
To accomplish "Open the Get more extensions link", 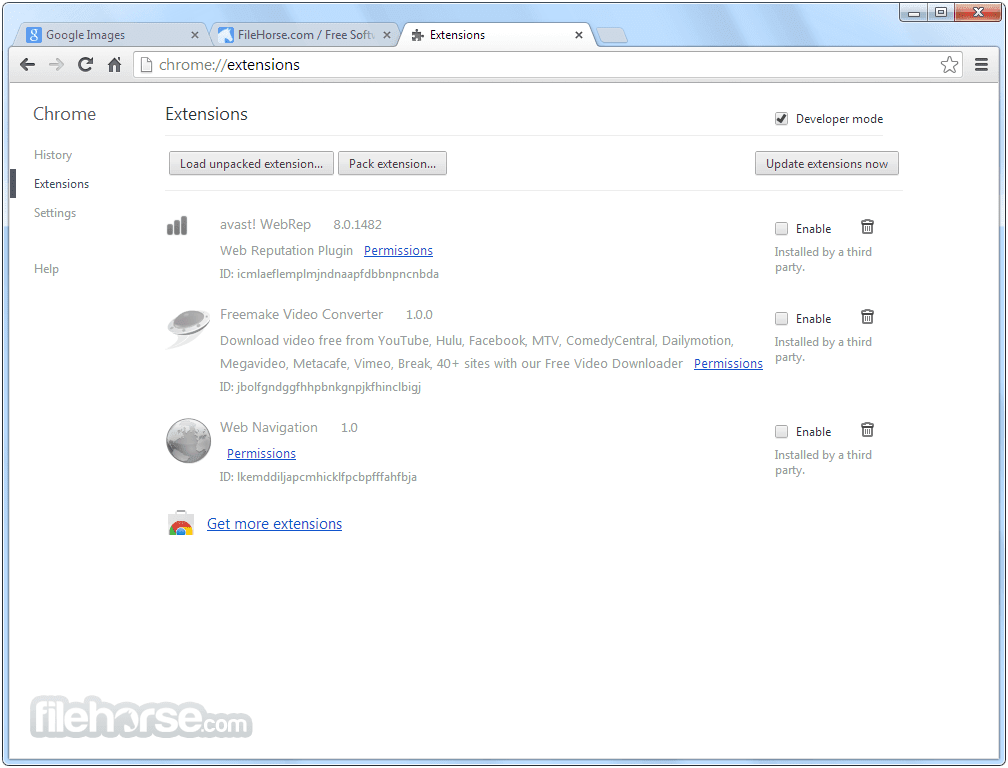I will point(274,523).
